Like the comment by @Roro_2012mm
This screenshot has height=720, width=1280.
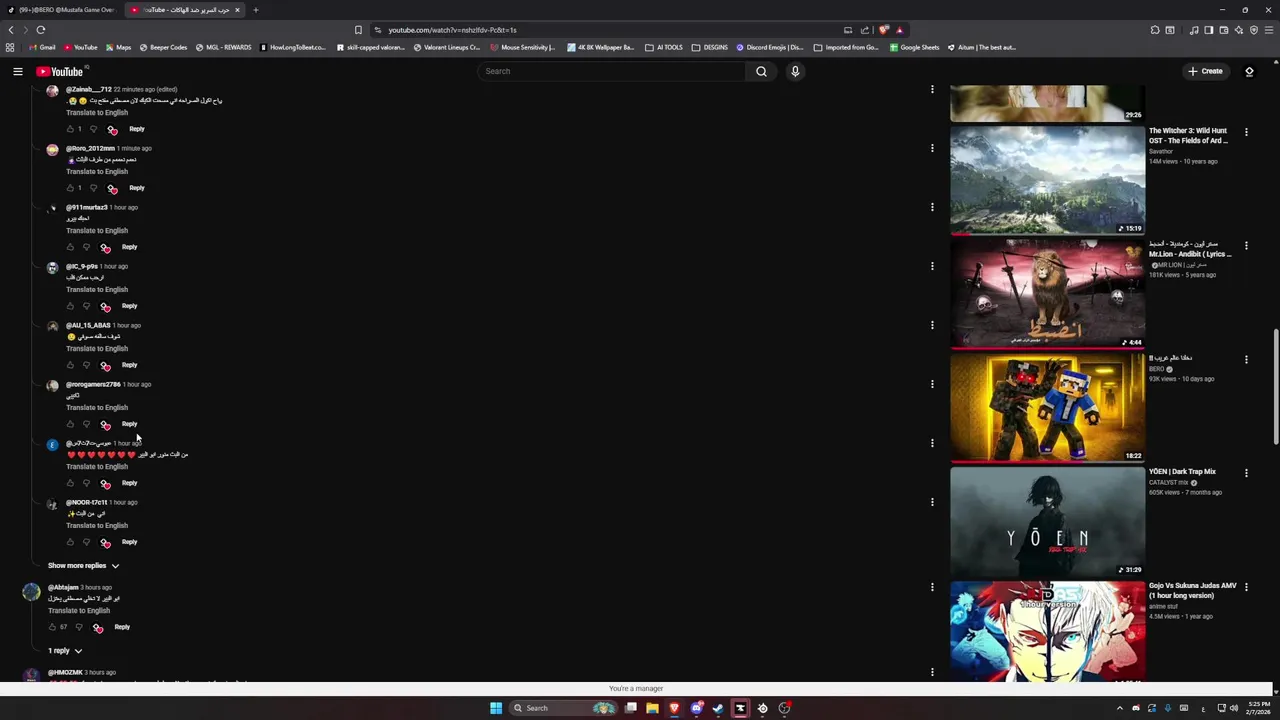(70, 188)
